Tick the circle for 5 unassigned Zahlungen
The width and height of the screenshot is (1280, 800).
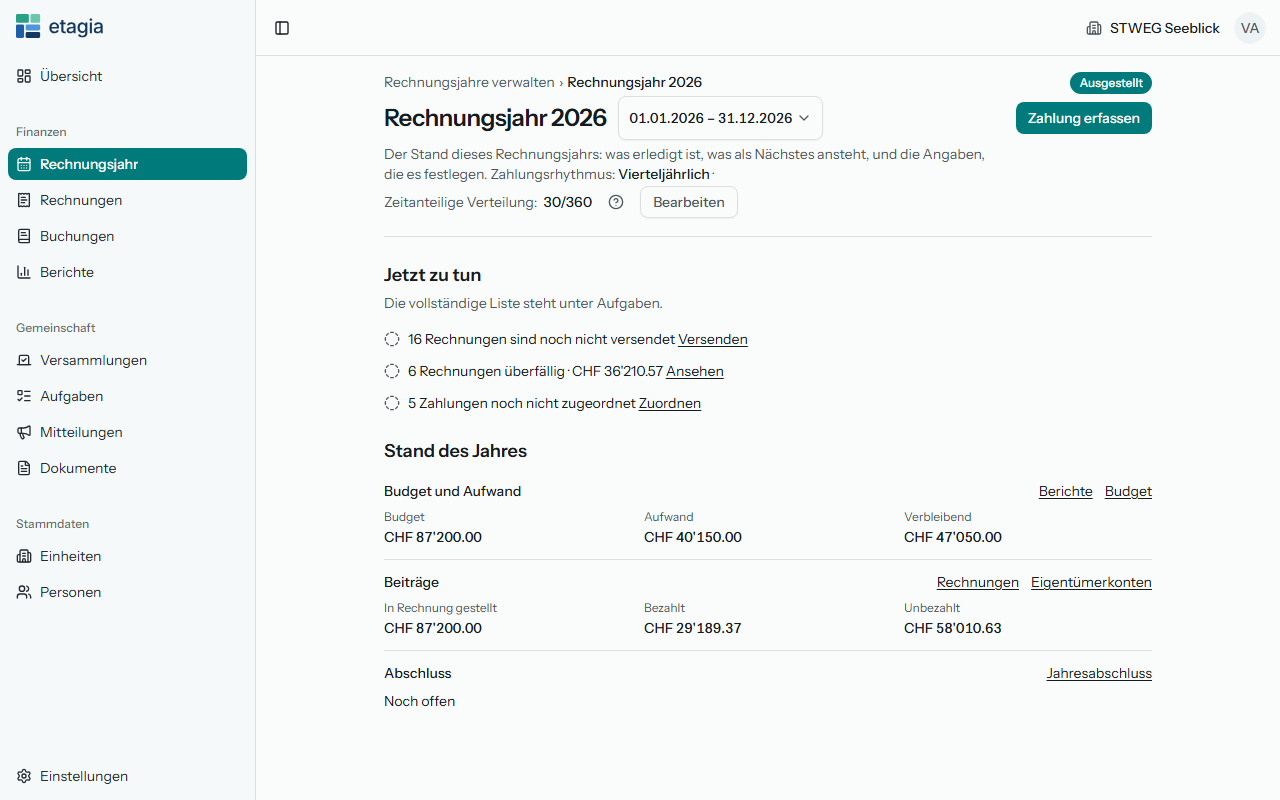tap(392, 403)
